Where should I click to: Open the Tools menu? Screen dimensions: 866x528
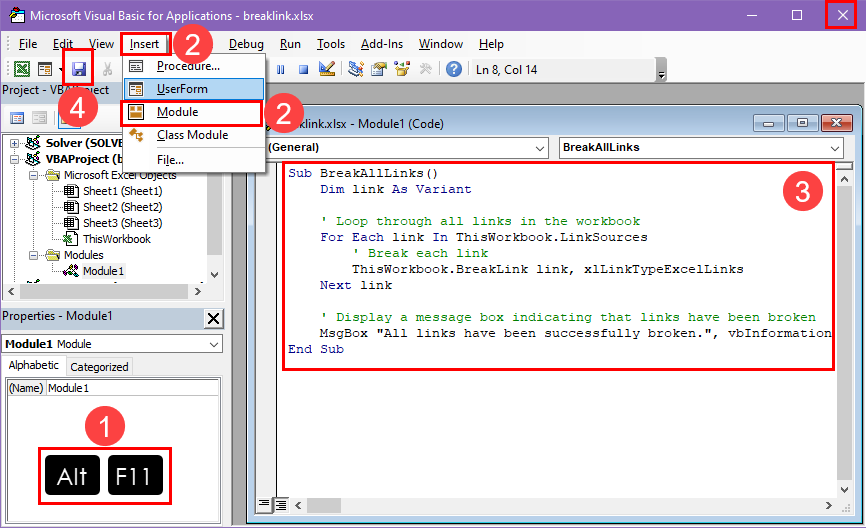coord(330,44)
